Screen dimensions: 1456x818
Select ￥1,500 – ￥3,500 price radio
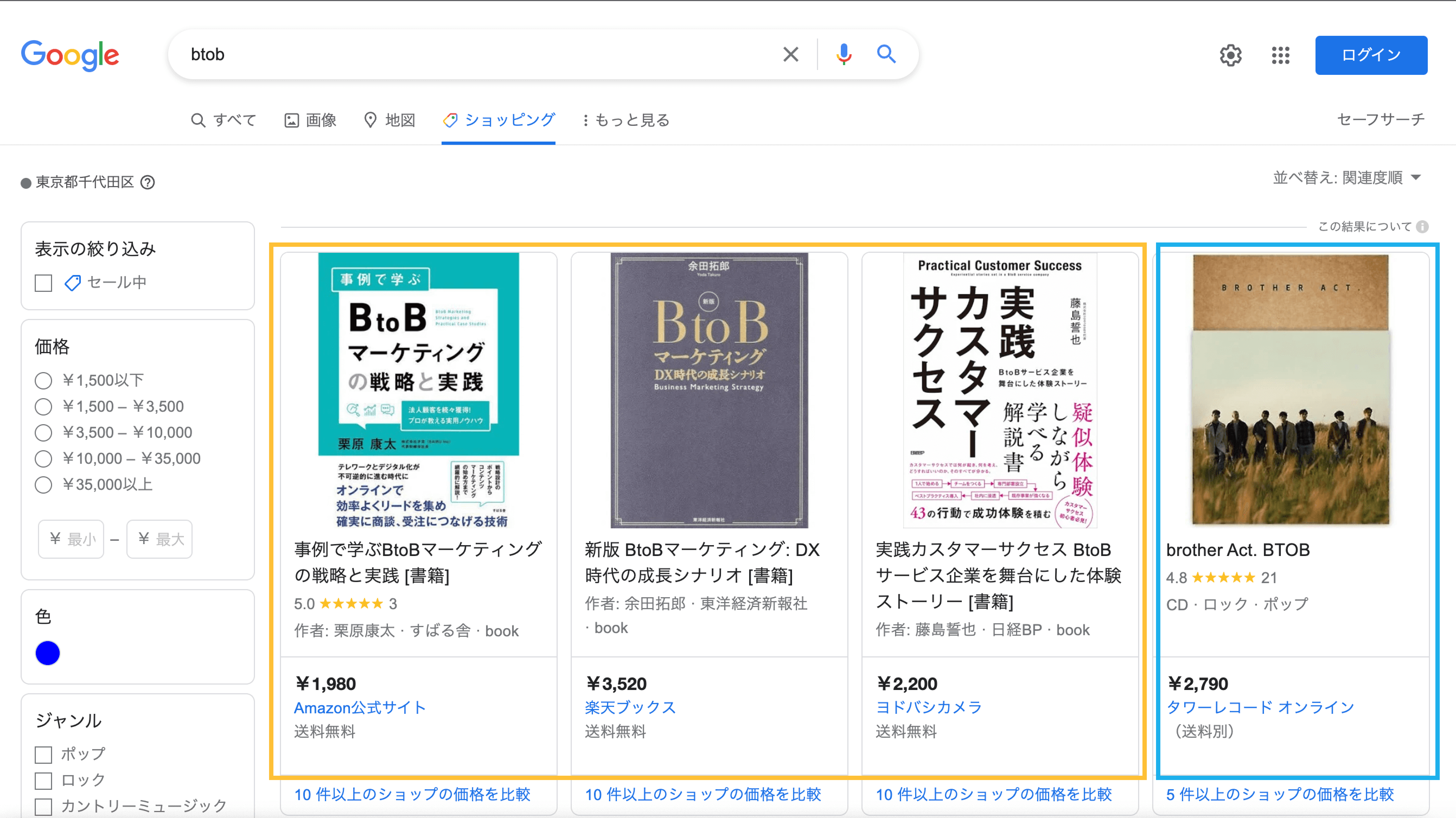[43, 407]
